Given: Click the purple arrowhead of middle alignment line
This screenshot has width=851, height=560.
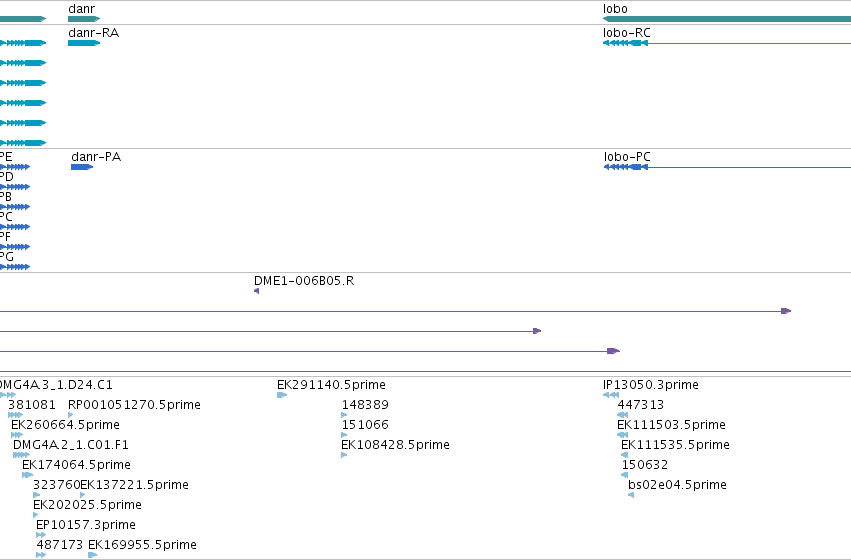Looking at the screenshot, I should 537,331.
